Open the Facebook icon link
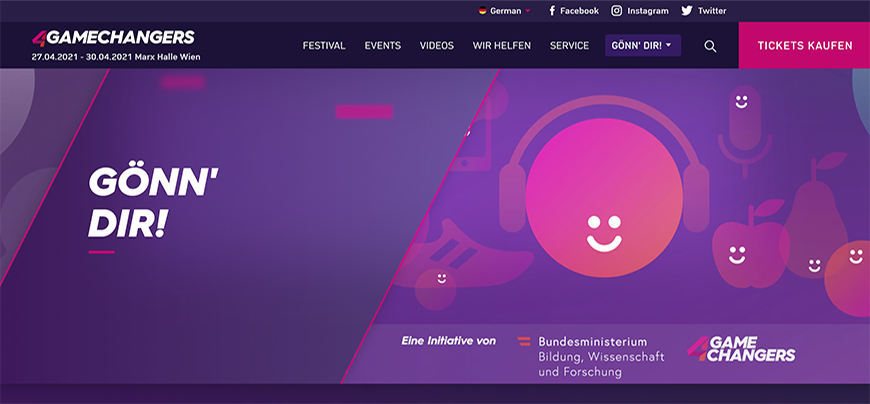Viewport: 870px width, 404px height. pos(552,11)
